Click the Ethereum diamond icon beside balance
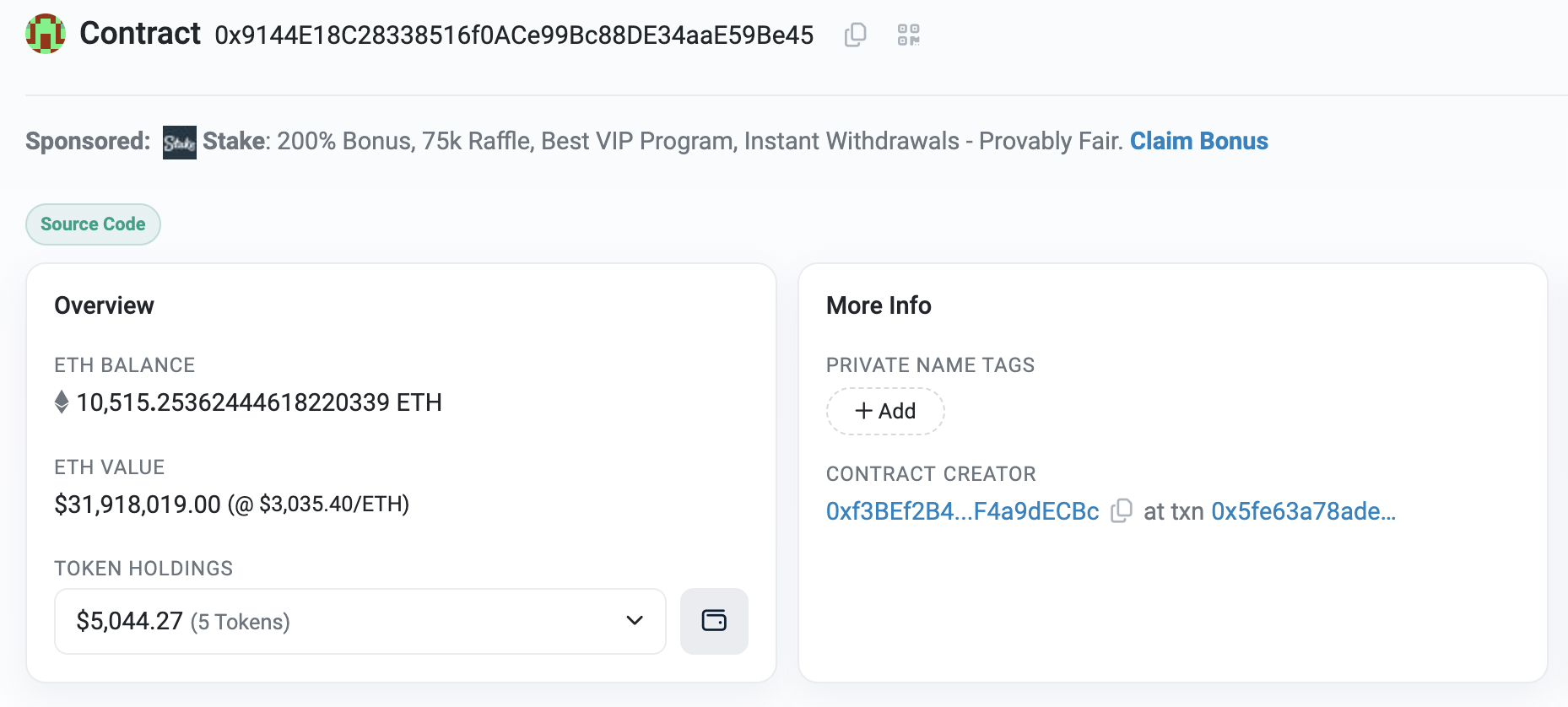1568x707 pixels. click(x=62, y=402)
